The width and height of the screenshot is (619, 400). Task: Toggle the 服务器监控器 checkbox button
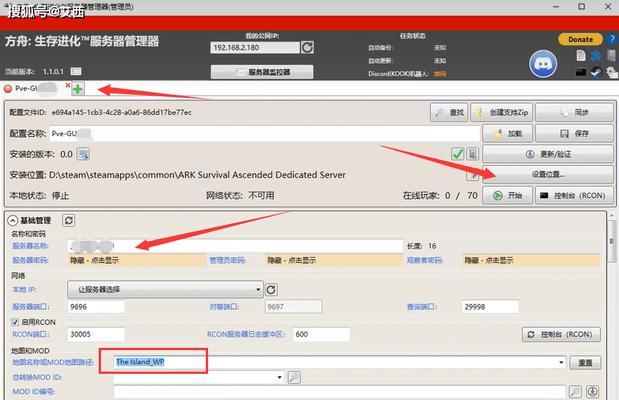point(262,72)
